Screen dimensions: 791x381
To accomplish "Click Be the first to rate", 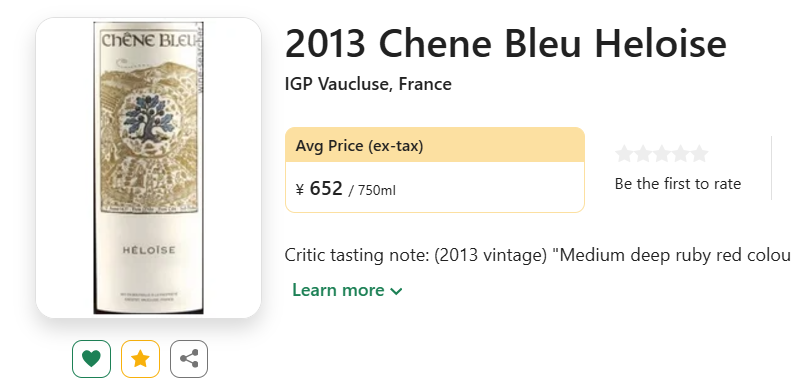I will 677,184.
